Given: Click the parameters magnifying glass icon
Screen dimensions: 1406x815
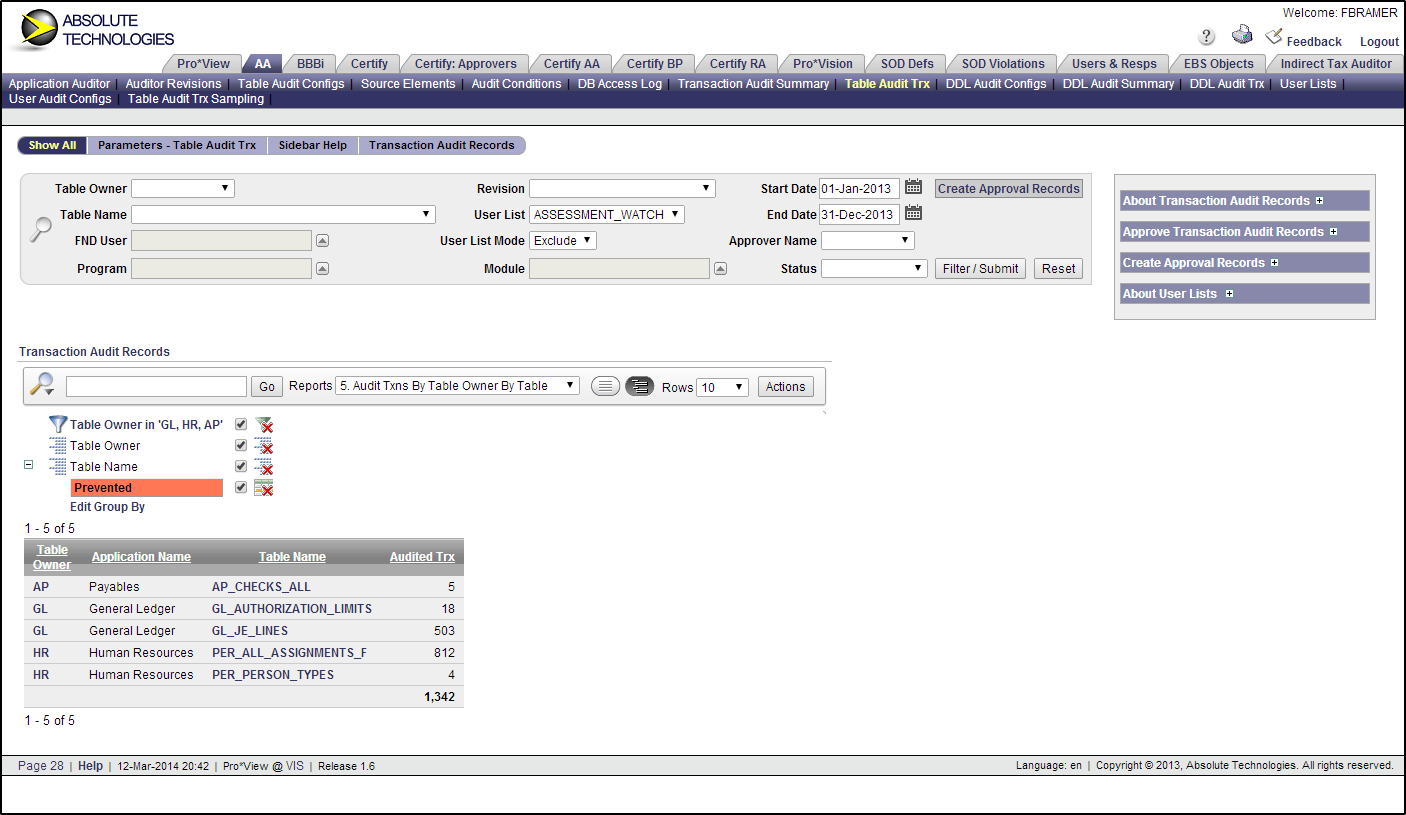Looking at the screenshot, I should pyautogui.click(x=41, y=229).
